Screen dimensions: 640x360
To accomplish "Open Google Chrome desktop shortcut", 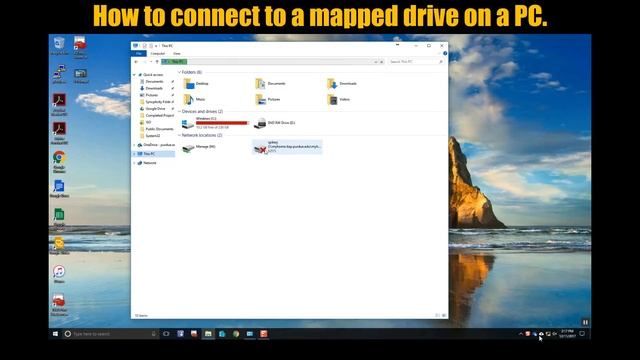I will click(x=59, y=162).
